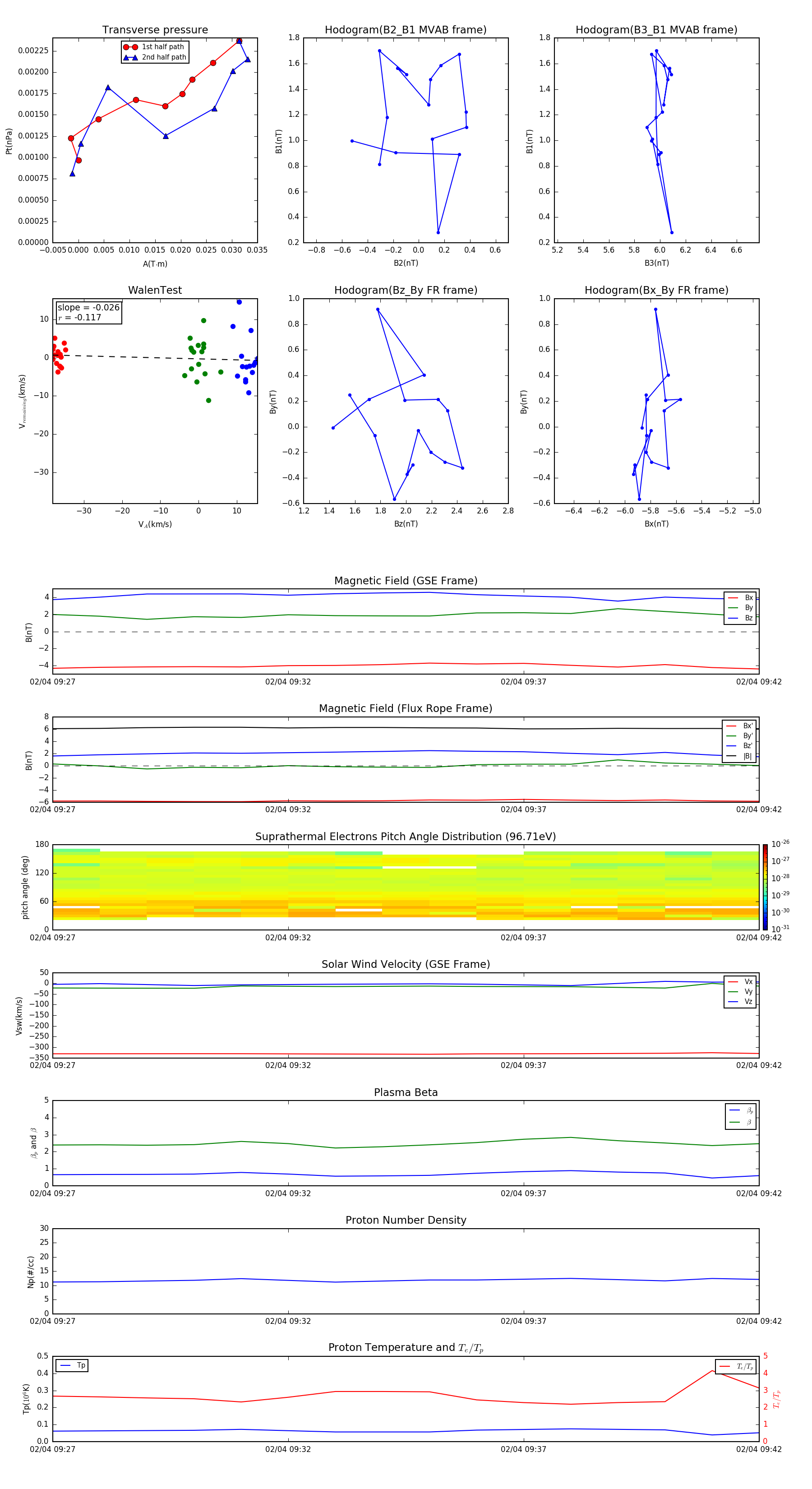The image size is (812, 1489).
Task: Click the "Plasma Beta" panel title
Action: click(x=406, y=1093)
